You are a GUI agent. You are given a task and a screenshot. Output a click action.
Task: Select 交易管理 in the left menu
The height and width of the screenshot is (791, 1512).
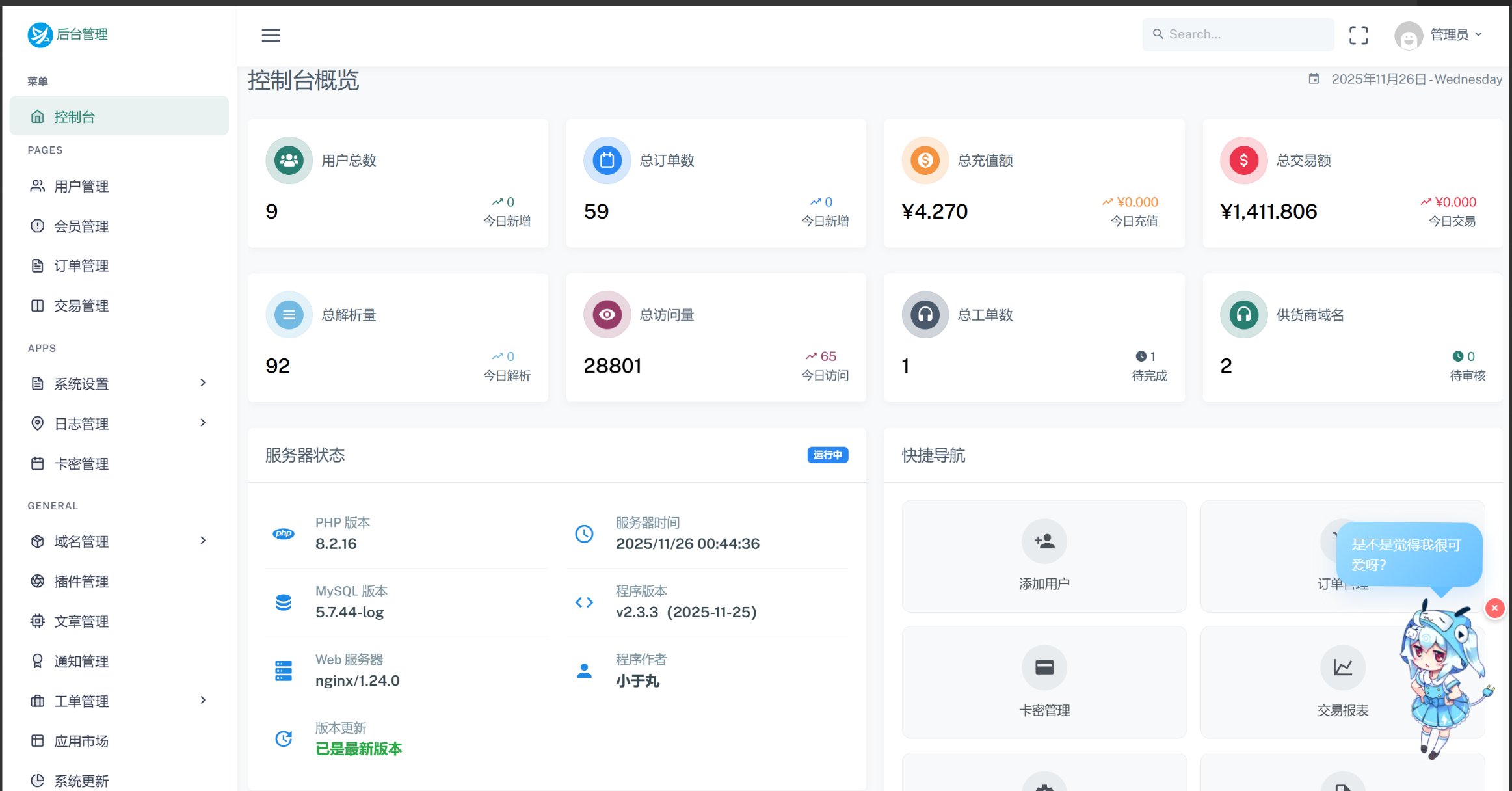(x=81, y=305)
